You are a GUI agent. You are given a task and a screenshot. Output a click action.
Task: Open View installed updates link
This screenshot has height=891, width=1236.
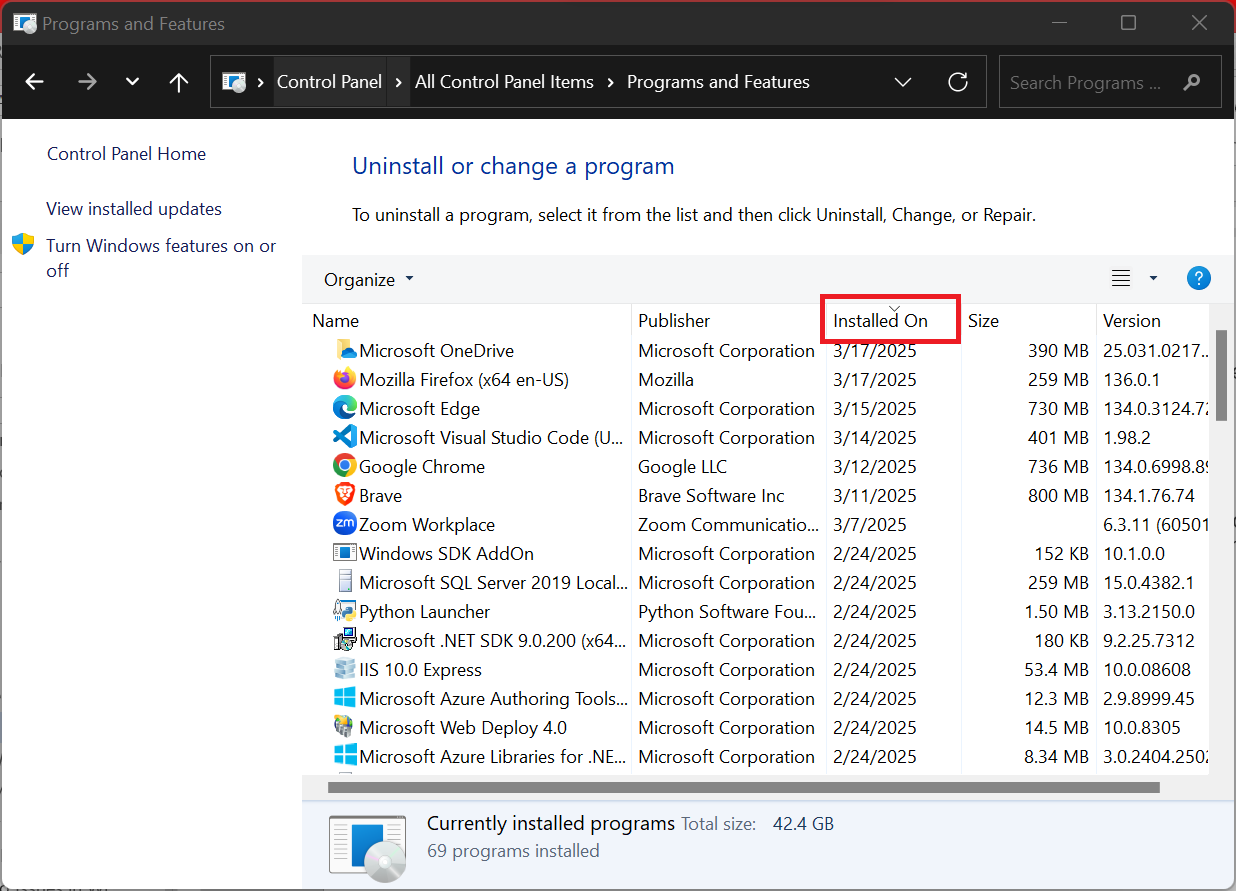[x=134, y=209]
